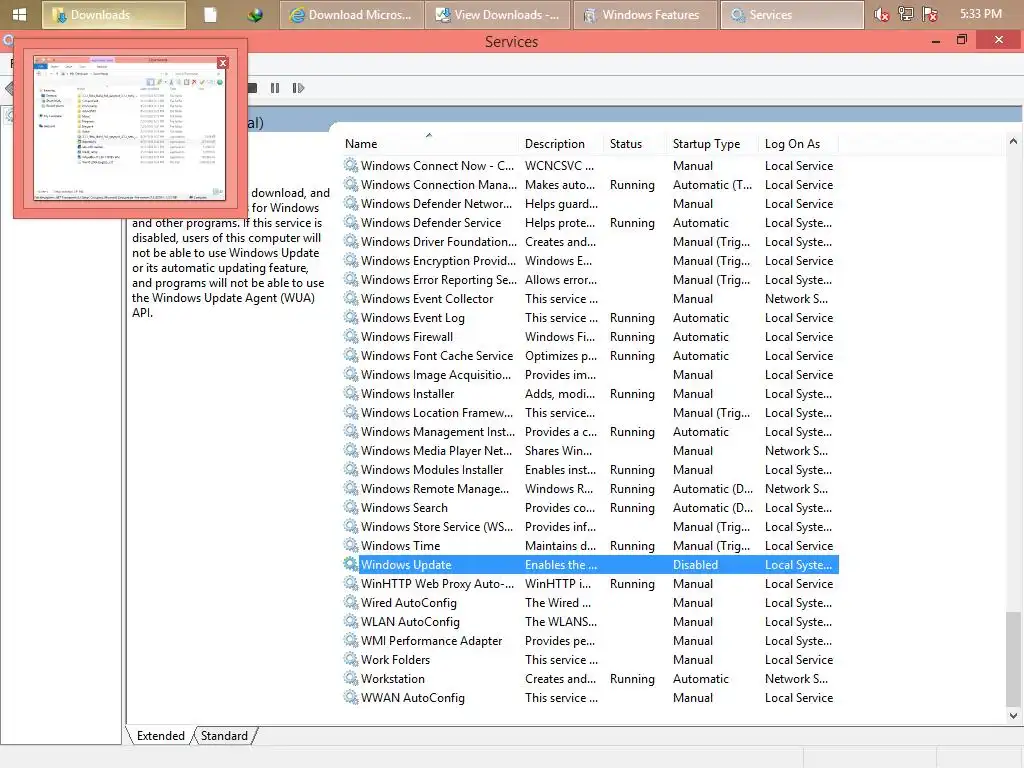This screenshot has width=1024, height=768.
Task: Select Windows Management Instrumentation service name
Action: click(x=438, y=432)
